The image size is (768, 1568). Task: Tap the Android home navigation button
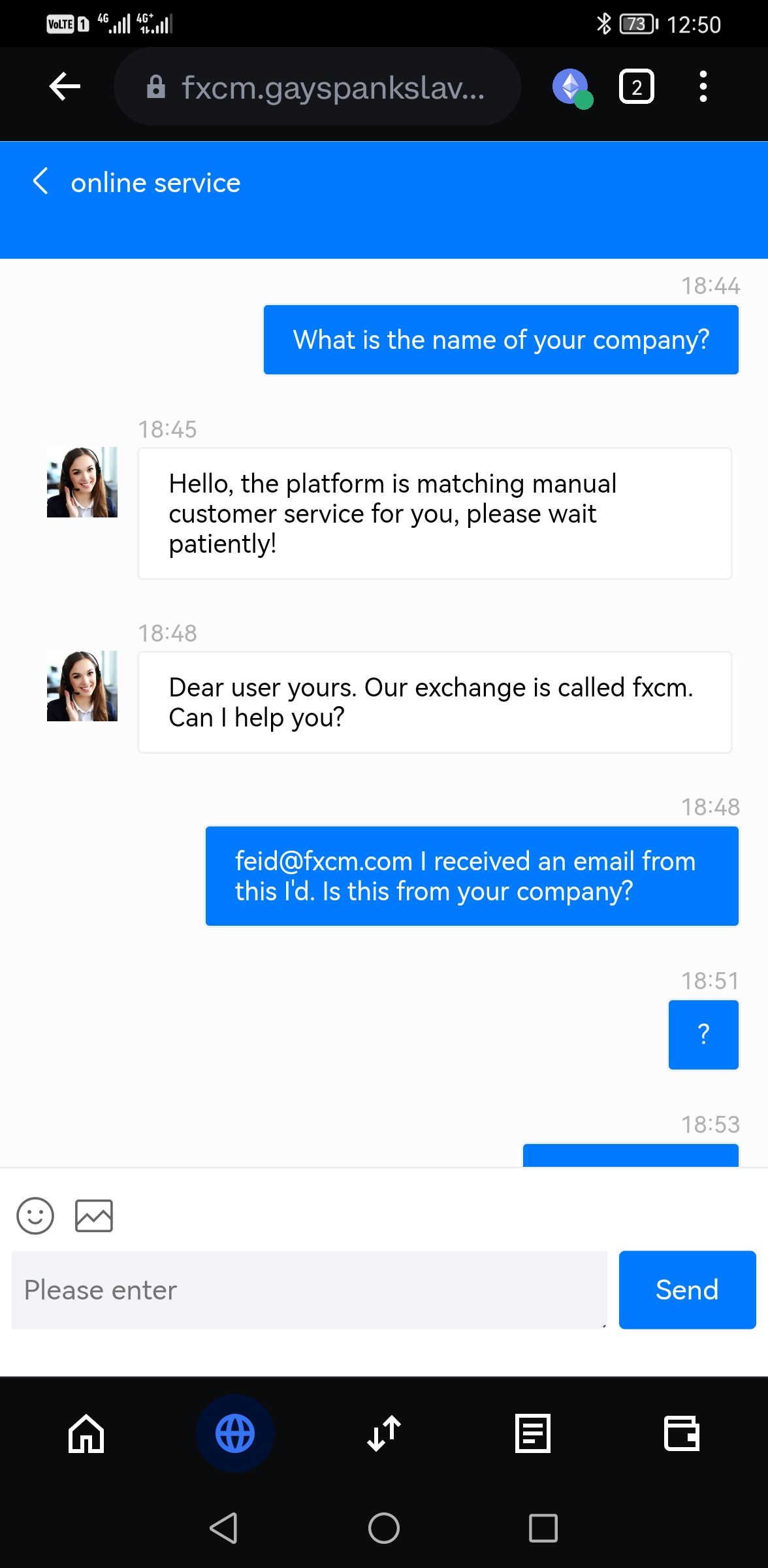pos(384,1528)
